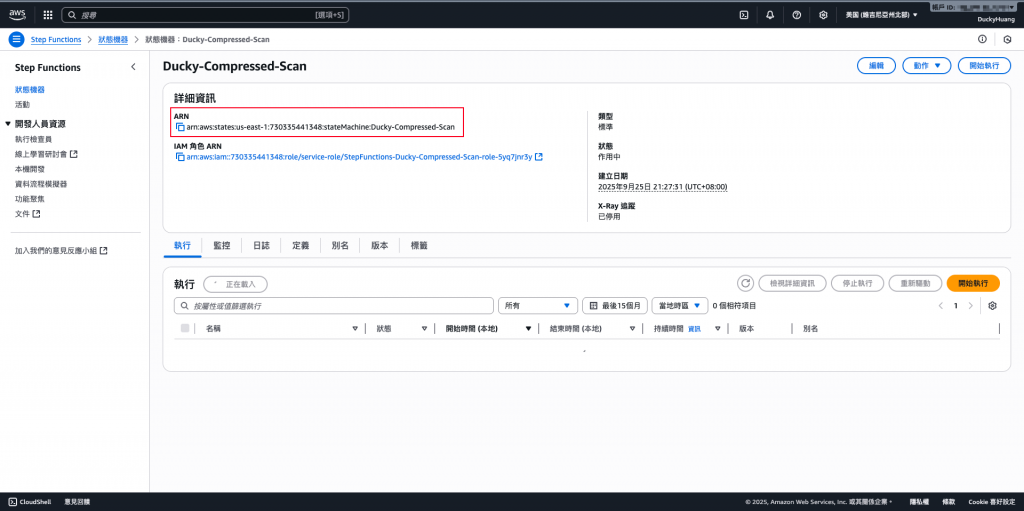Open the info panel icon near breadcrumb
This screenshot has width=1024, height=511.
(982, 39)
